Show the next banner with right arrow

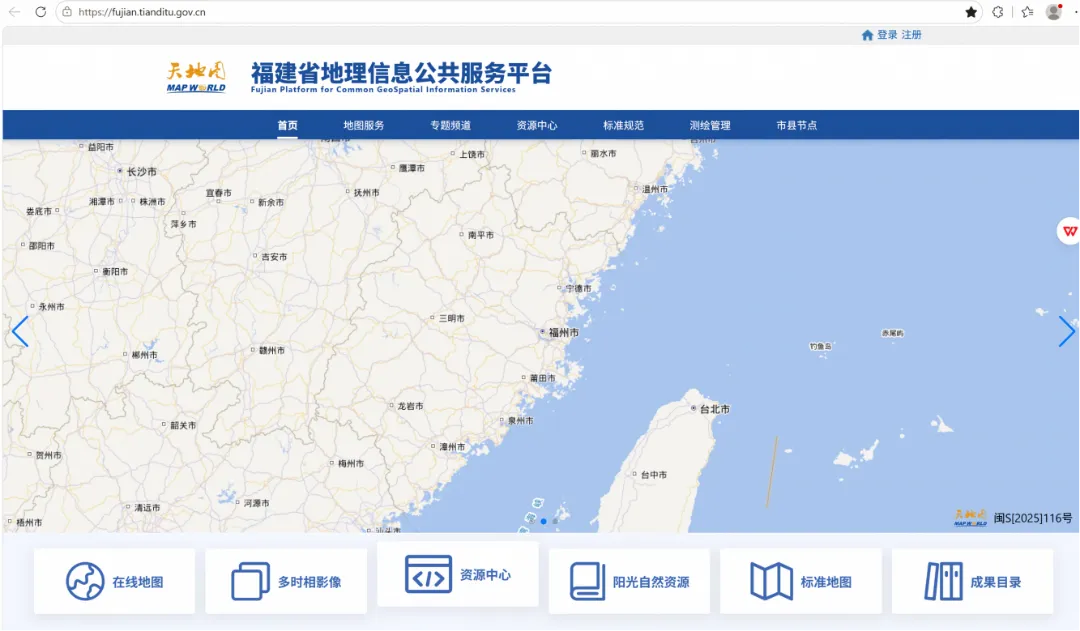(1066, 332)
